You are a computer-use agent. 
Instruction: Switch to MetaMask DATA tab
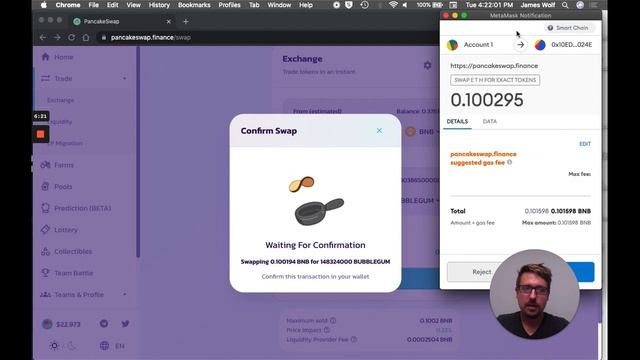(490, 122)
